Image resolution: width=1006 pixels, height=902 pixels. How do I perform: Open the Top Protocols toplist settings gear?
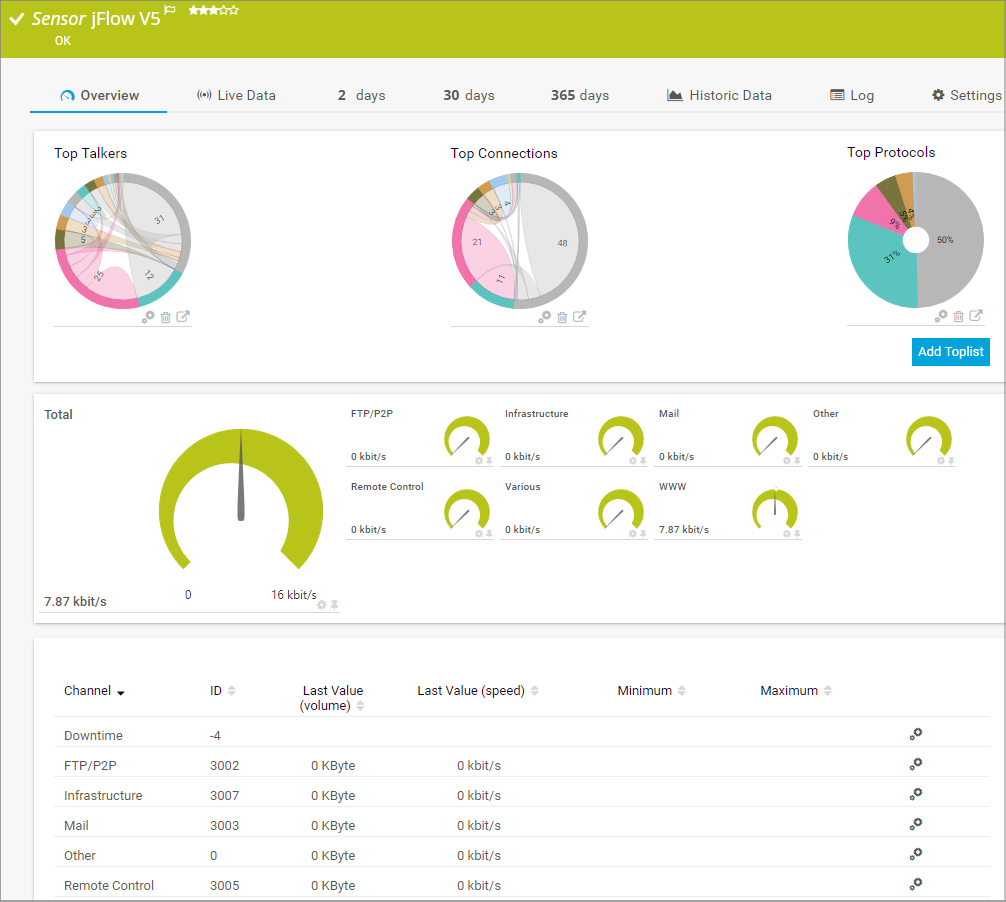[x=941, y=316]
